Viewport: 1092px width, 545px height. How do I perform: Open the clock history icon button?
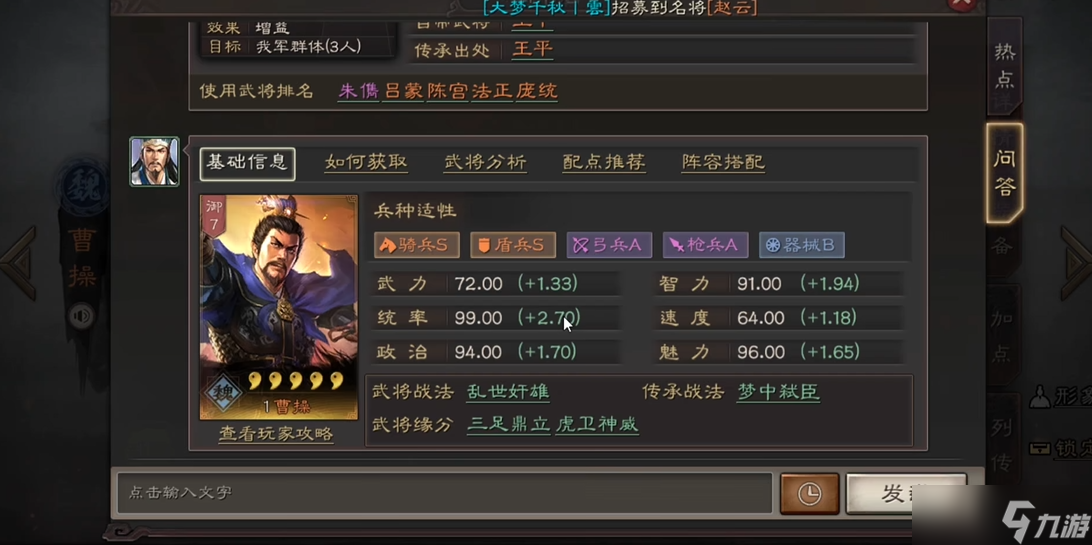(x=809, y=493)
